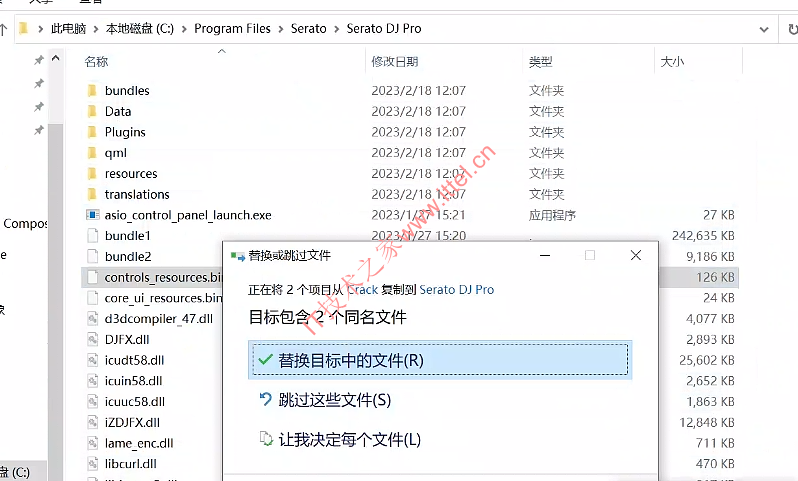
Task: Select the translations folder name
Action: pos(137,194)
